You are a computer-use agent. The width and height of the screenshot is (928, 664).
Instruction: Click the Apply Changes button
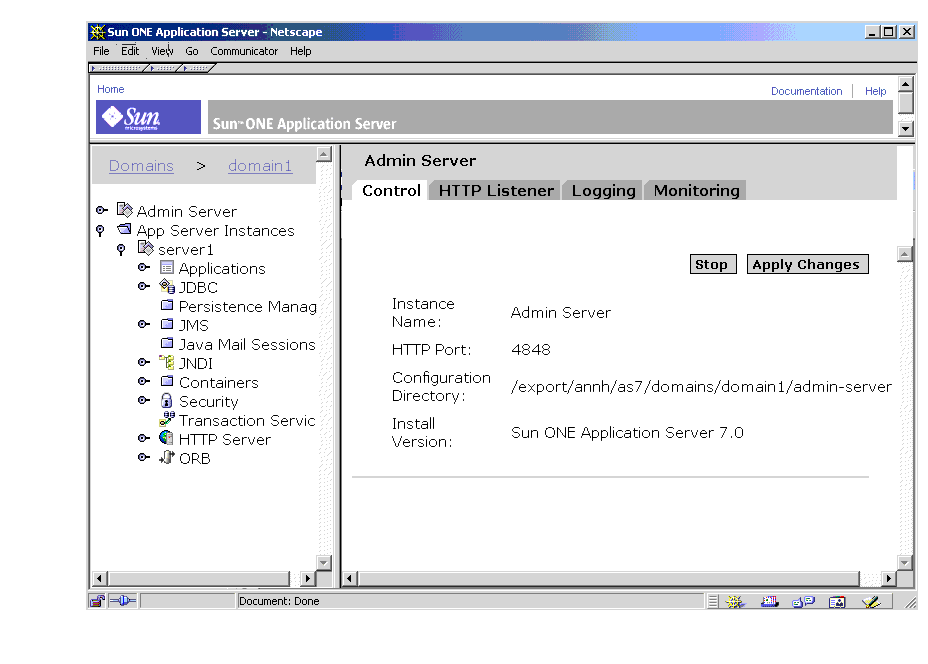(807, 265)
